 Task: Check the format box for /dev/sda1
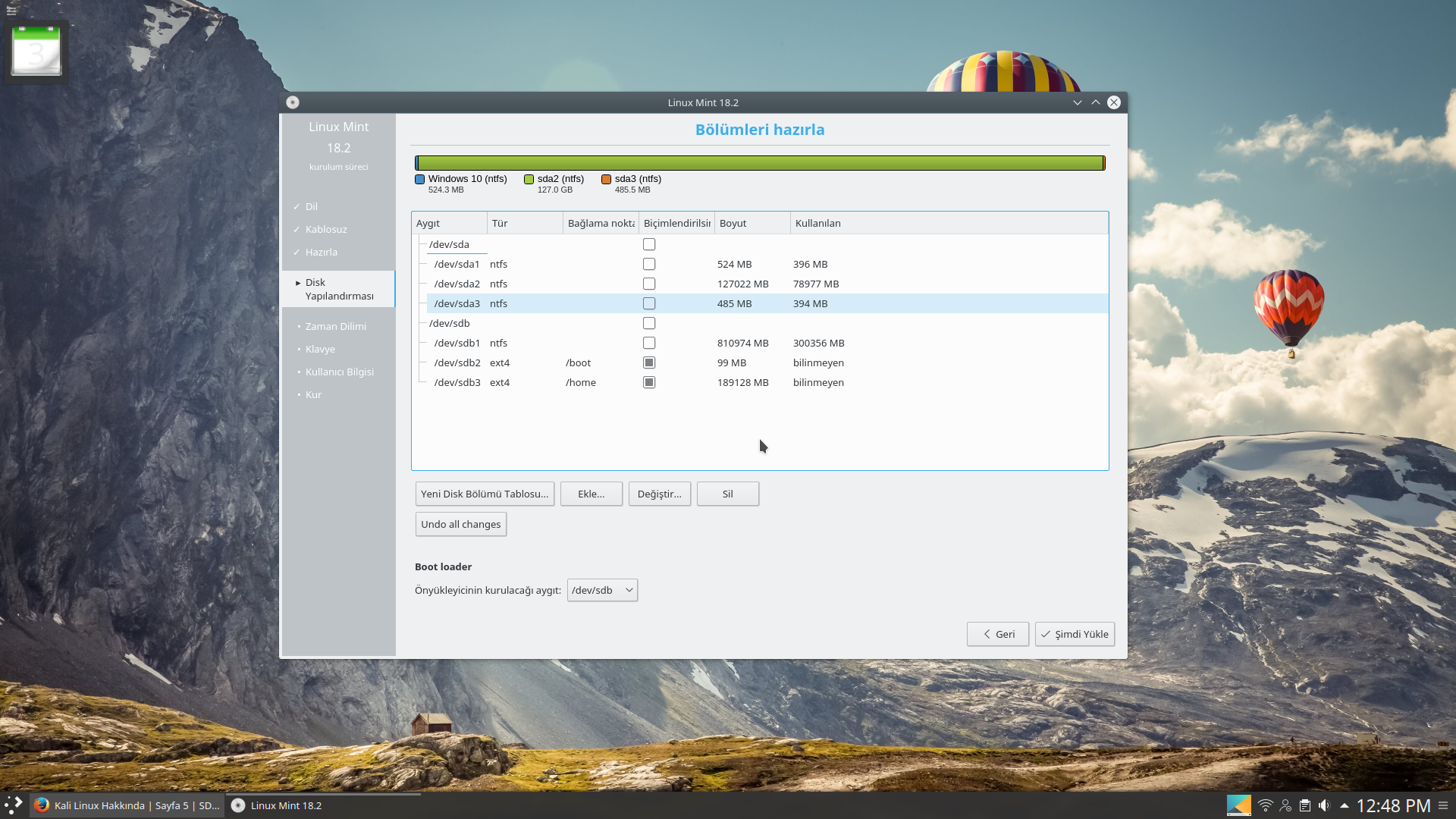[x=649, y=264]
